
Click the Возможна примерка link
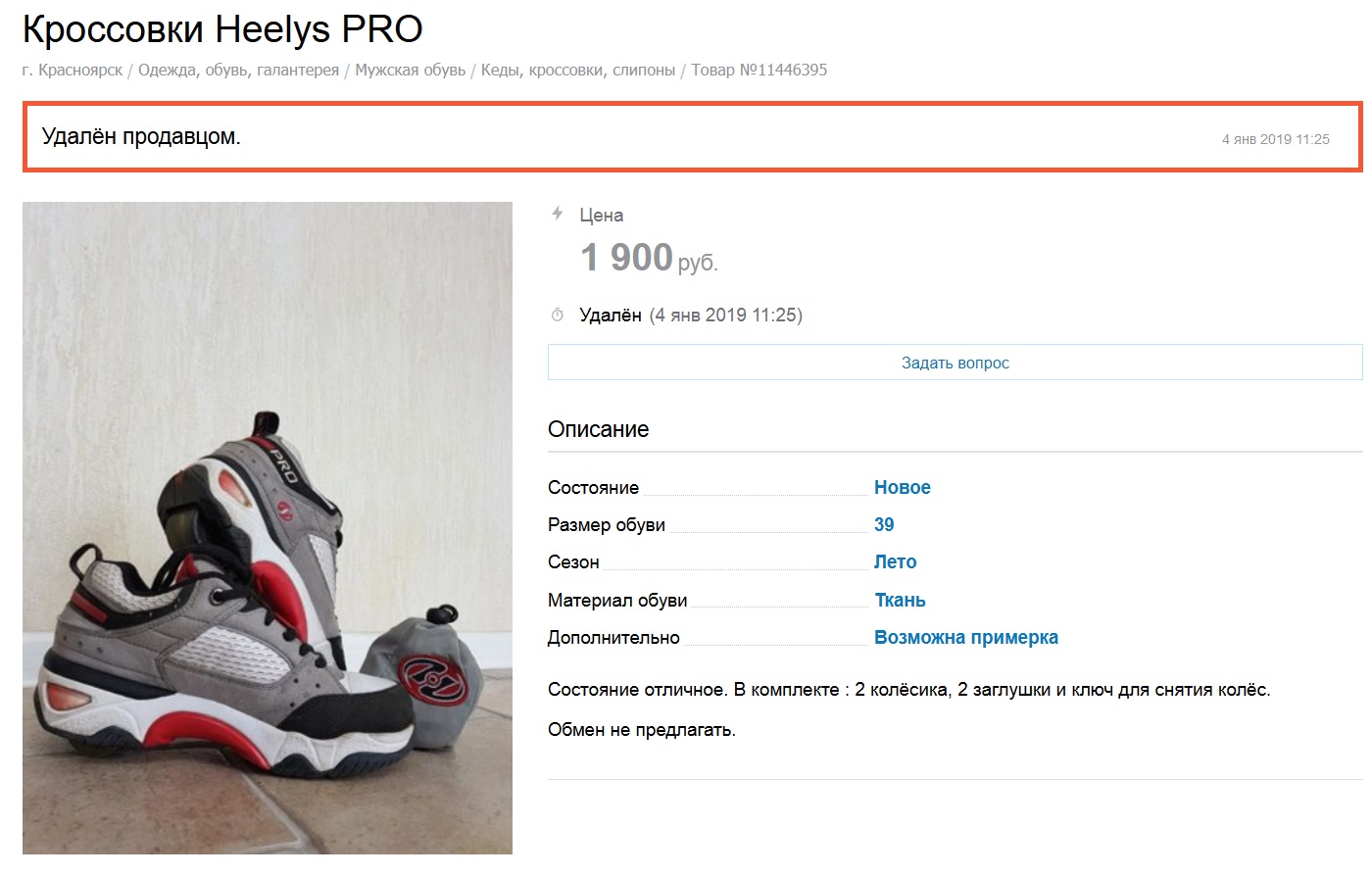(x=965, y=638)
